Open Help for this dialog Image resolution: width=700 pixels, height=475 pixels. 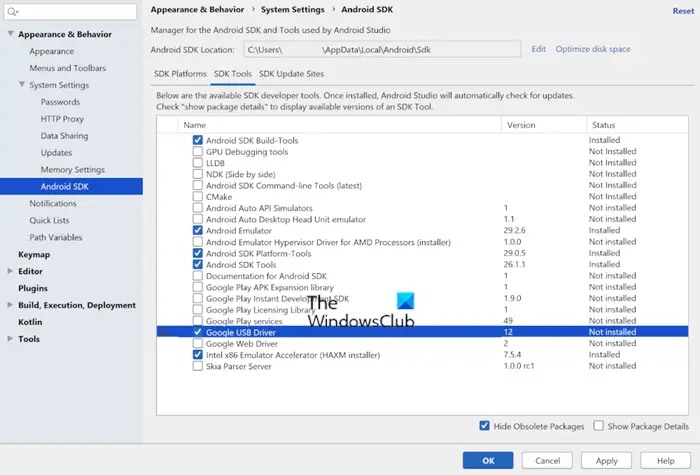[665, 460]
